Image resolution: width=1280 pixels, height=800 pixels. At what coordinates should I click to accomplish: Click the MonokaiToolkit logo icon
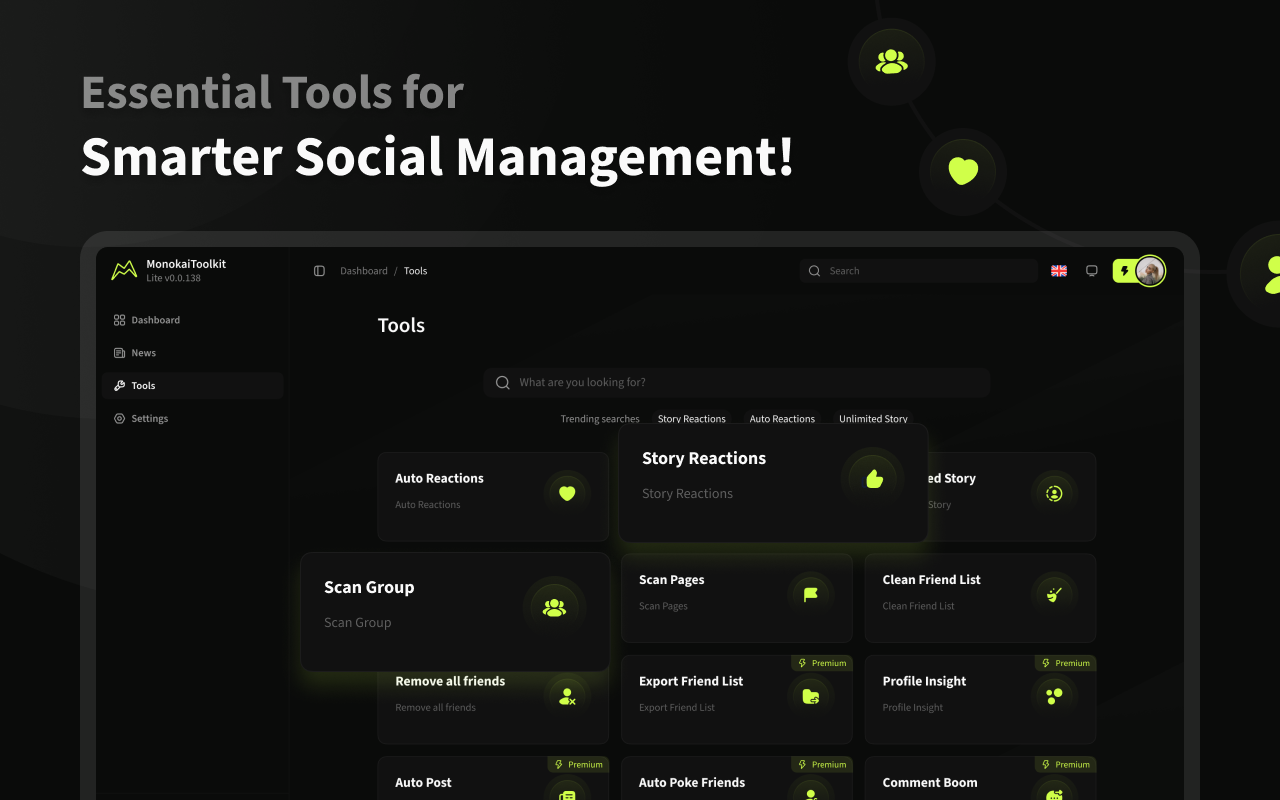point(124,270)
